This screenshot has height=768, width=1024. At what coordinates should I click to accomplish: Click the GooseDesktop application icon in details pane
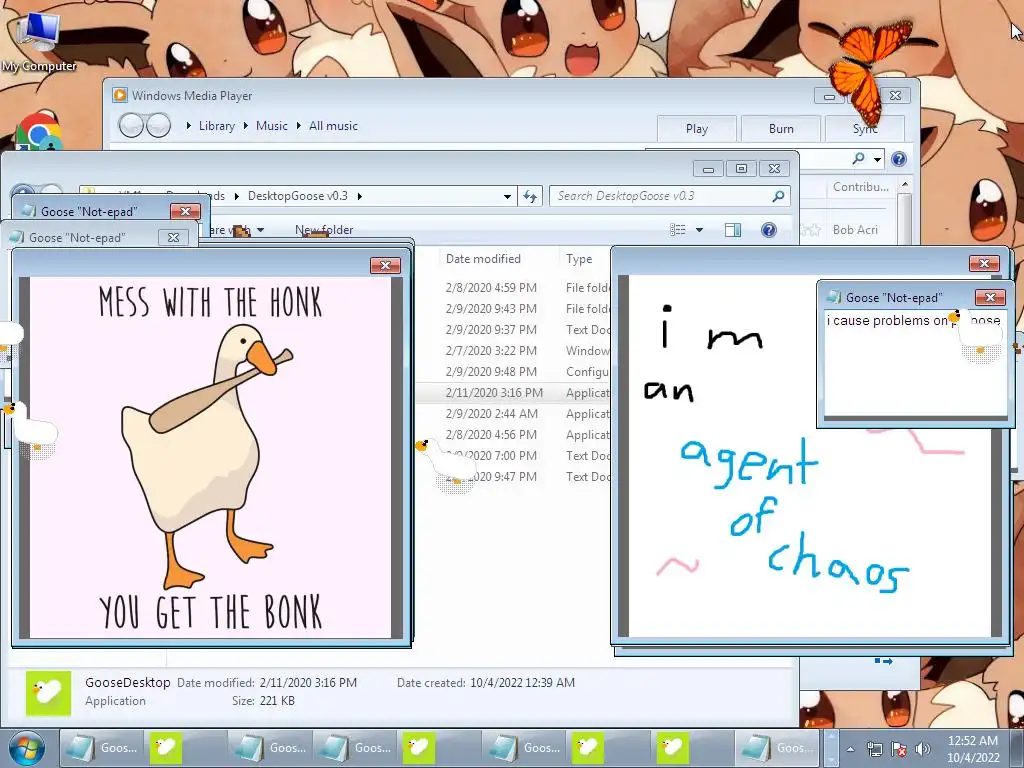point(48,693)
